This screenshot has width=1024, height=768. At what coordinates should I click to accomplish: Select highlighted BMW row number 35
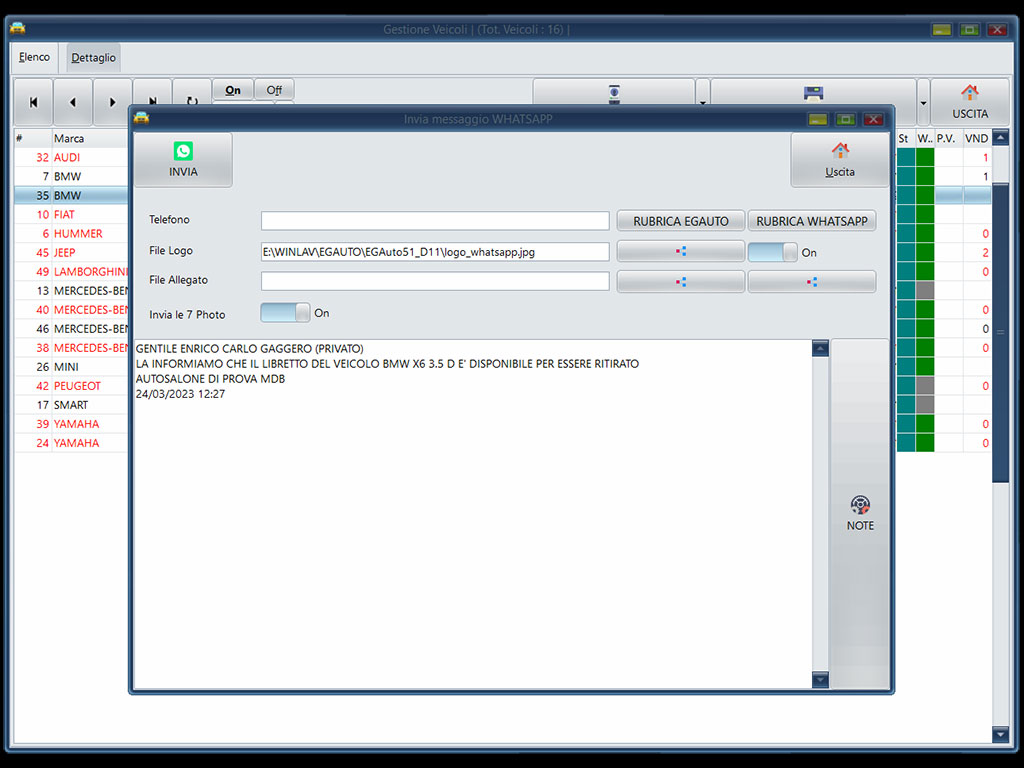[72, 195]
